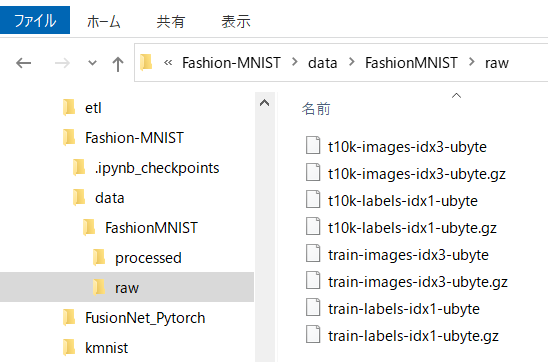Screen dimensions: 548x362
Task: Select the kmnist folder in the tree
Action: [x=107, y=348]
